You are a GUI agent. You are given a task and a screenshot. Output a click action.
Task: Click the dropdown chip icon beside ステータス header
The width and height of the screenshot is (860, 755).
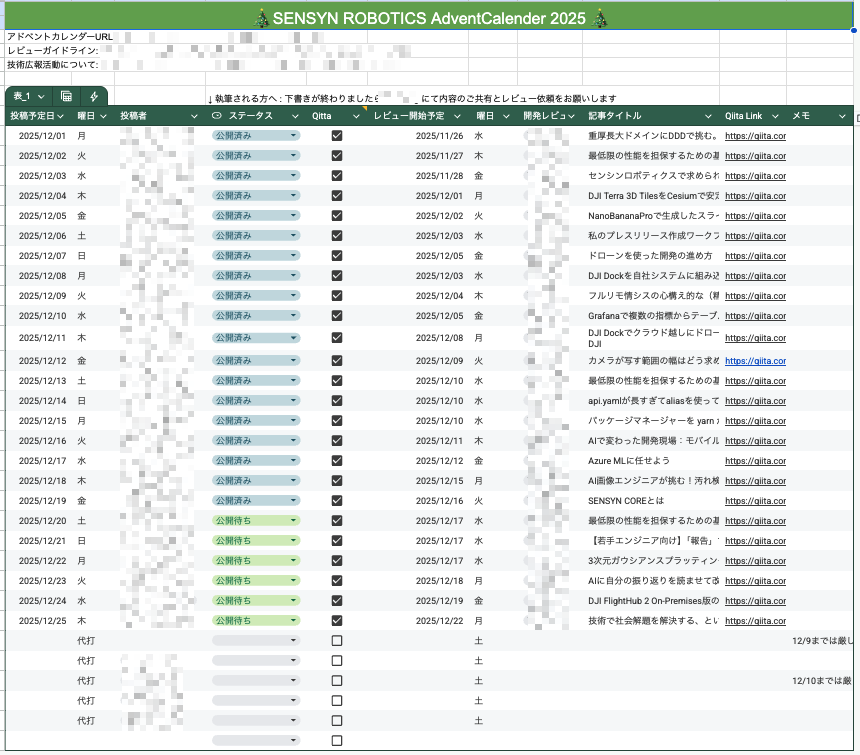click(217, 116)
